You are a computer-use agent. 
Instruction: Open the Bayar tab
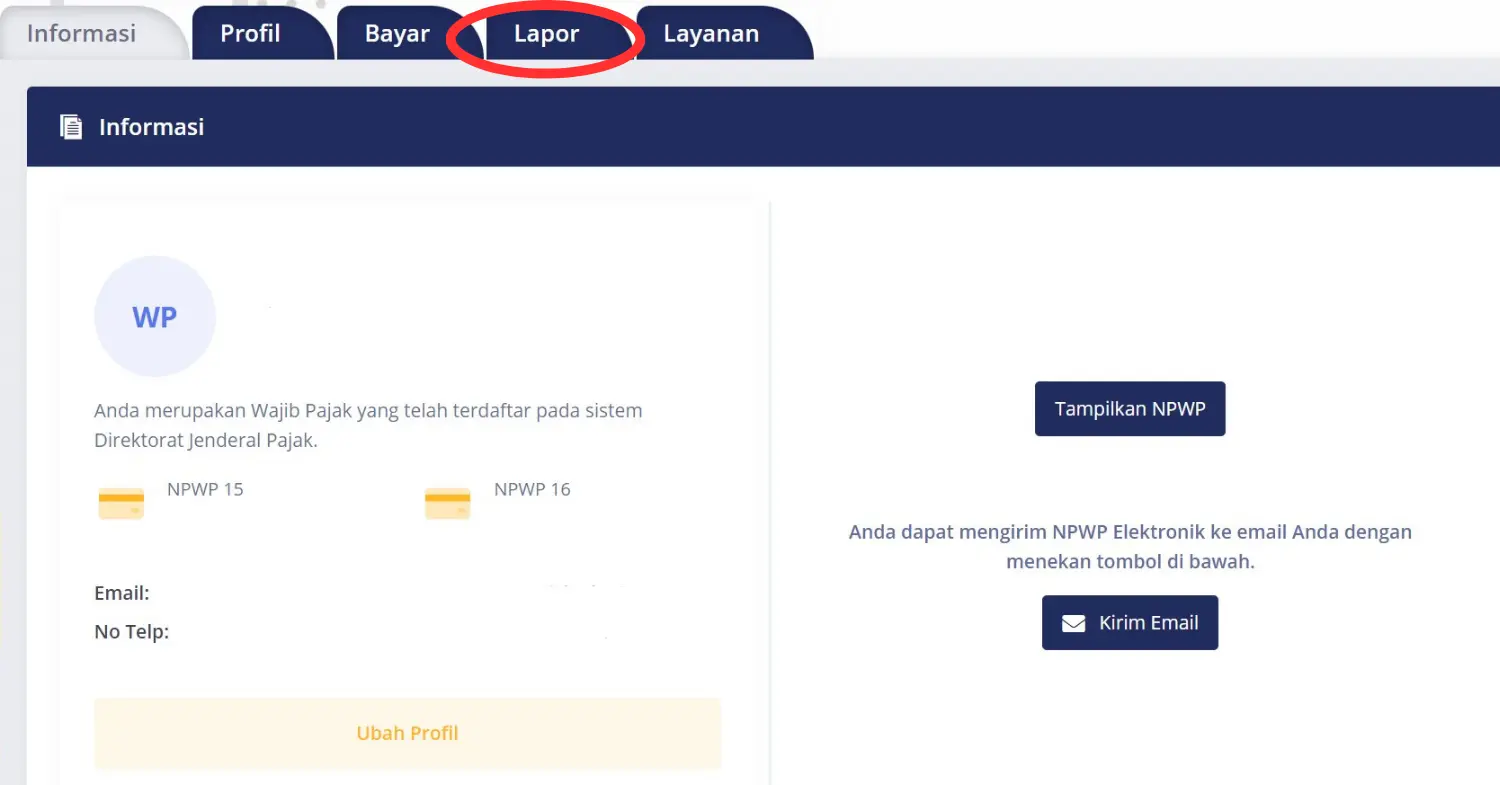coord(396,33)
